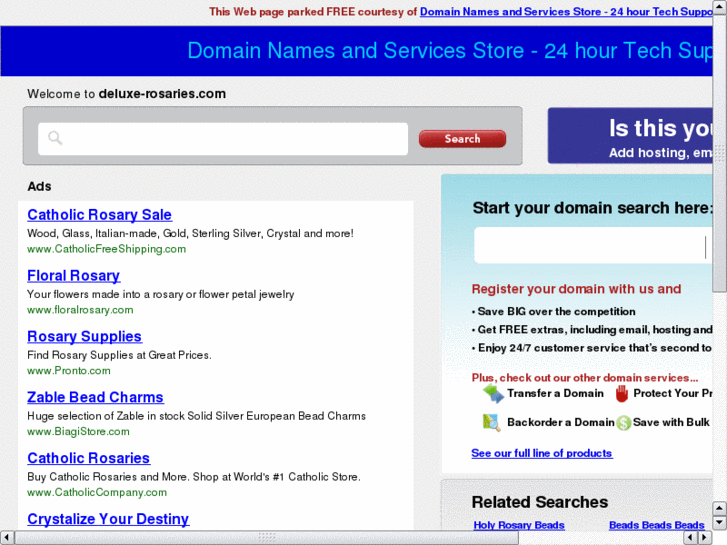Image resolution: width=727 pixels, height=545 pixels.
Task: Click the Related Searches heading
Action: [x=540, y=502]
